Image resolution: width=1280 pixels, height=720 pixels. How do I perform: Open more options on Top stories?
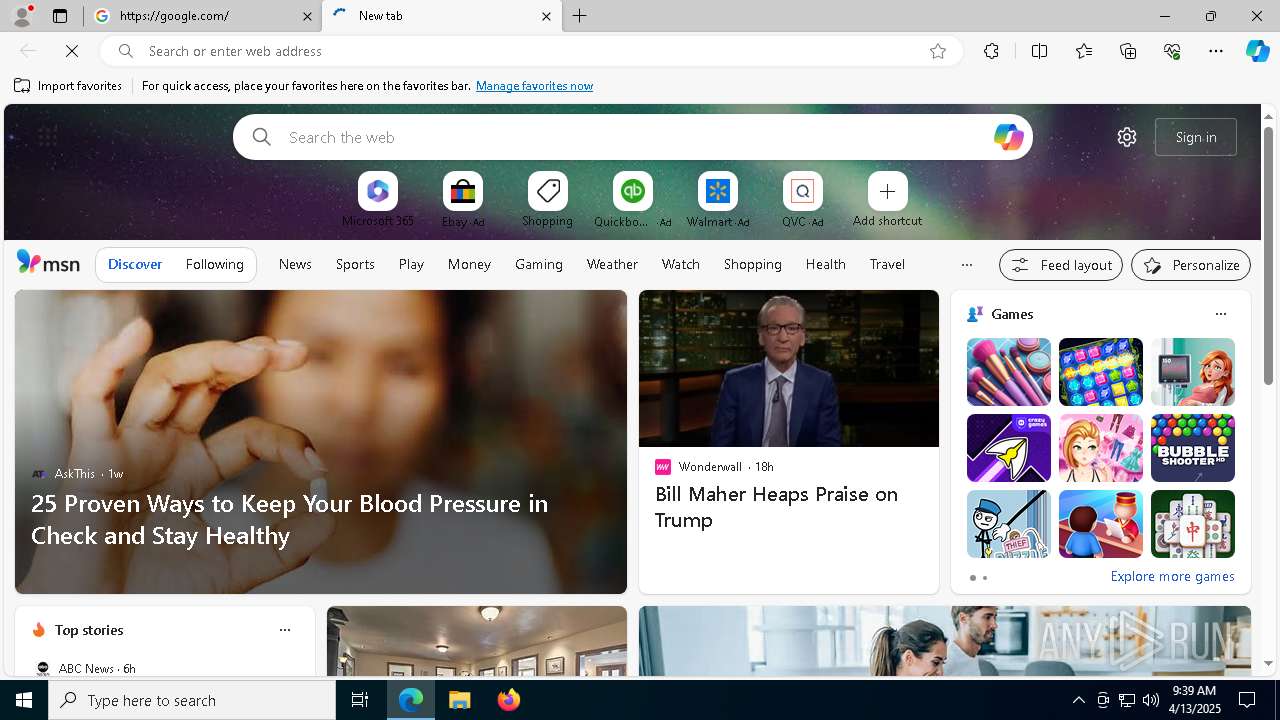click(285, 630)
